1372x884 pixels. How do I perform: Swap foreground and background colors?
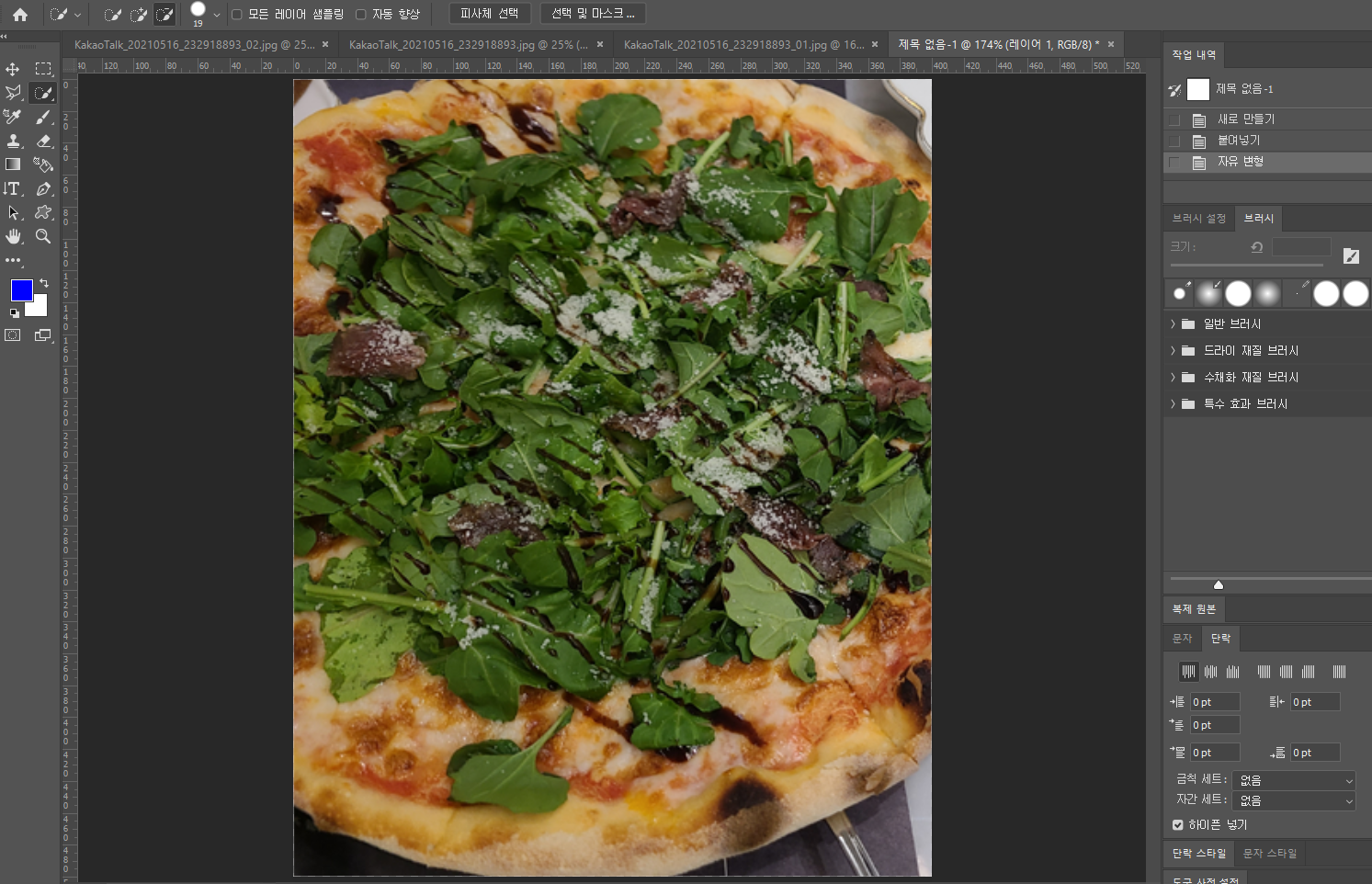coord(43,283)
